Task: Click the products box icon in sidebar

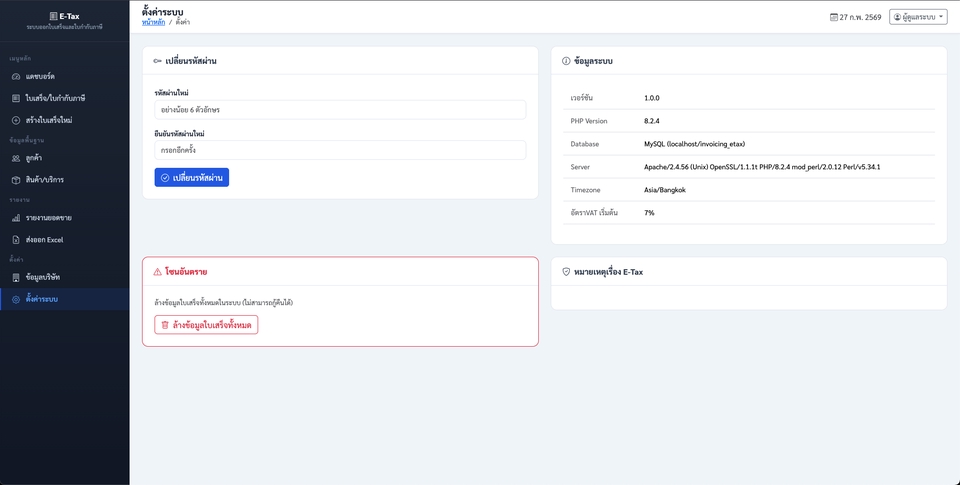Action: (x=16, y=180)
